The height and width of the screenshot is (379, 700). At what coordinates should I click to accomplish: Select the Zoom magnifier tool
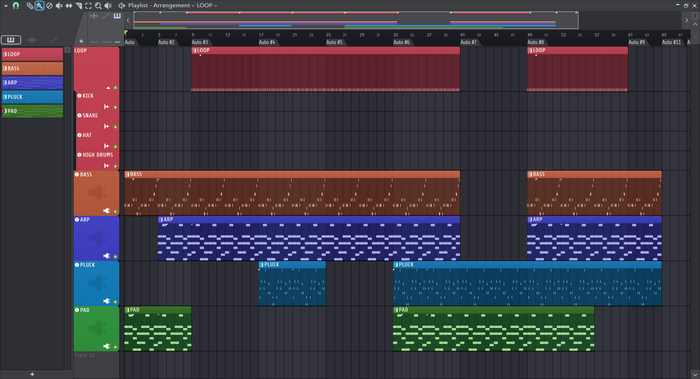(x=98, y=6)
